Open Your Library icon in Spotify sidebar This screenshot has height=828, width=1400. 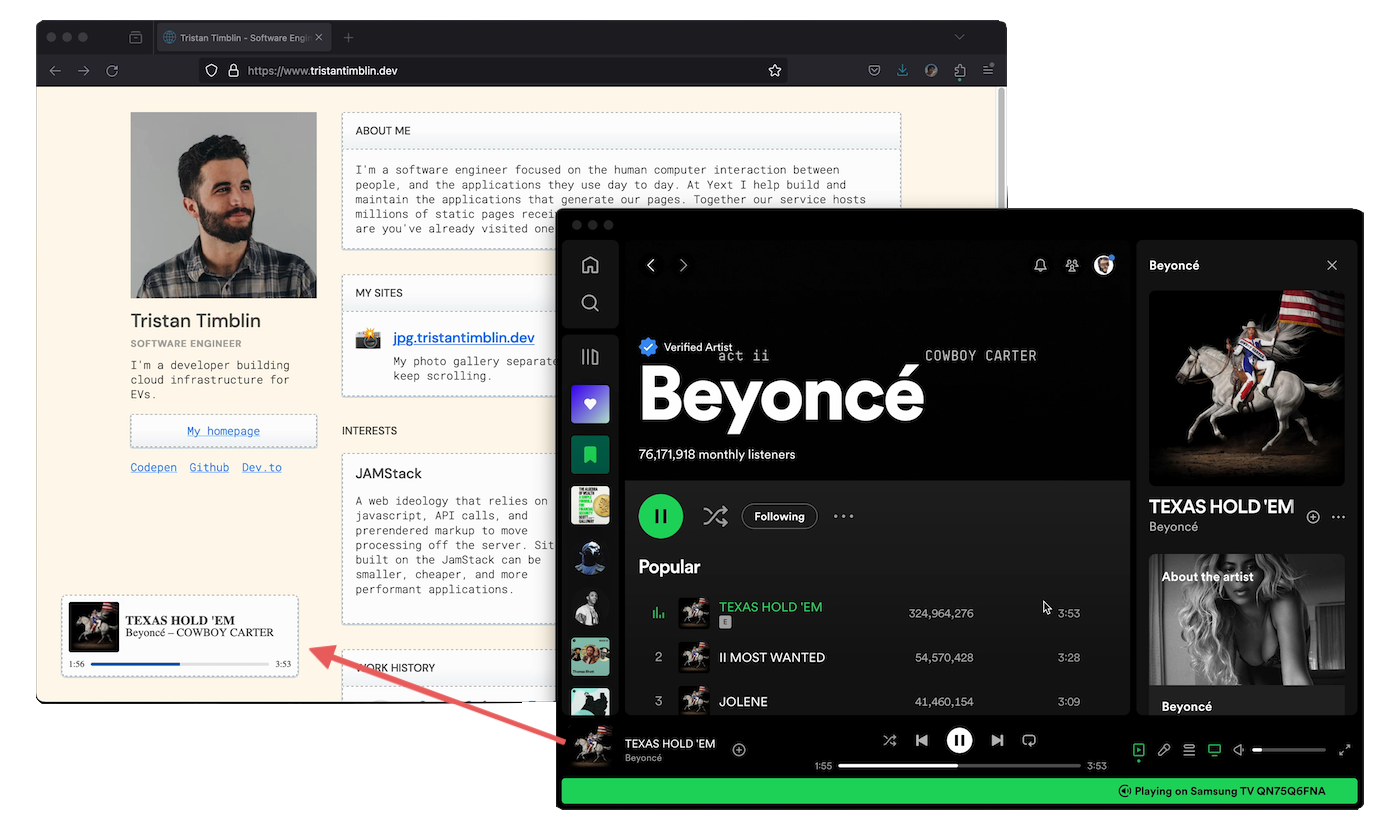(590, 357)
